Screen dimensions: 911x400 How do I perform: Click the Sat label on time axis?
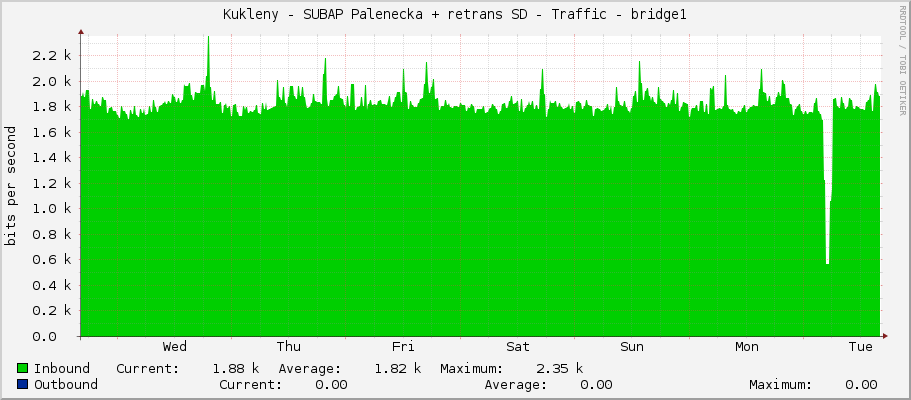pyautogui.click(x=518, y=347)
